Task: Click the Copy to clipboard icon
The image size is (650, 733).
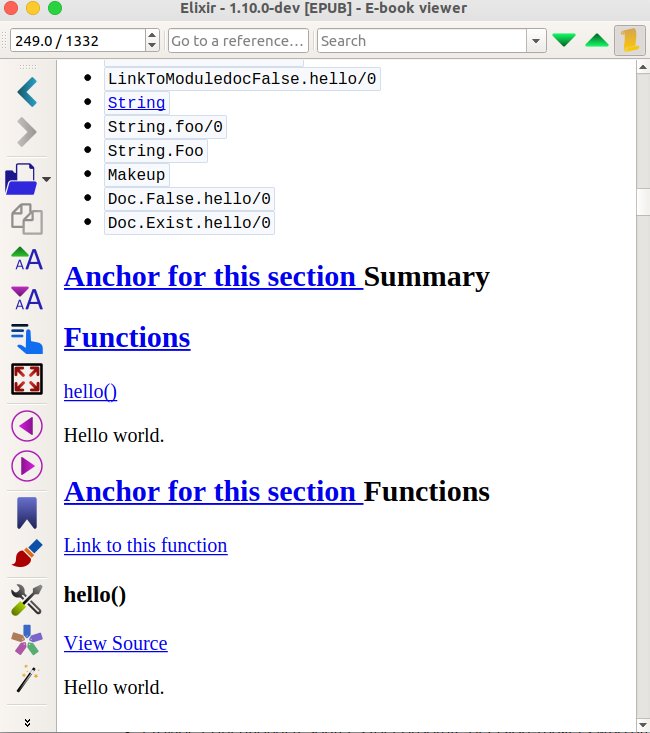Action: click(x=27, y=219)
